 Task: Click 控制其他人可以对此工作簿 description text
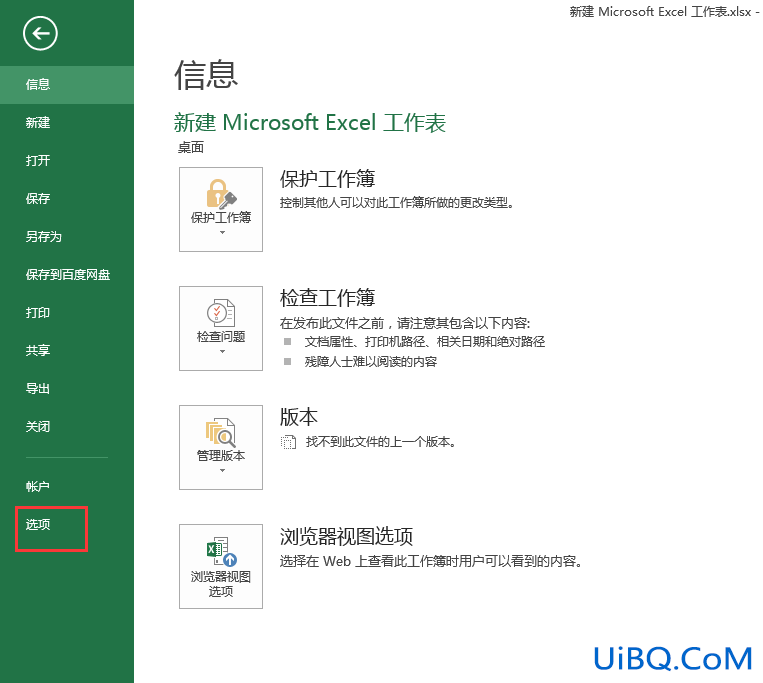click(397, 203)
